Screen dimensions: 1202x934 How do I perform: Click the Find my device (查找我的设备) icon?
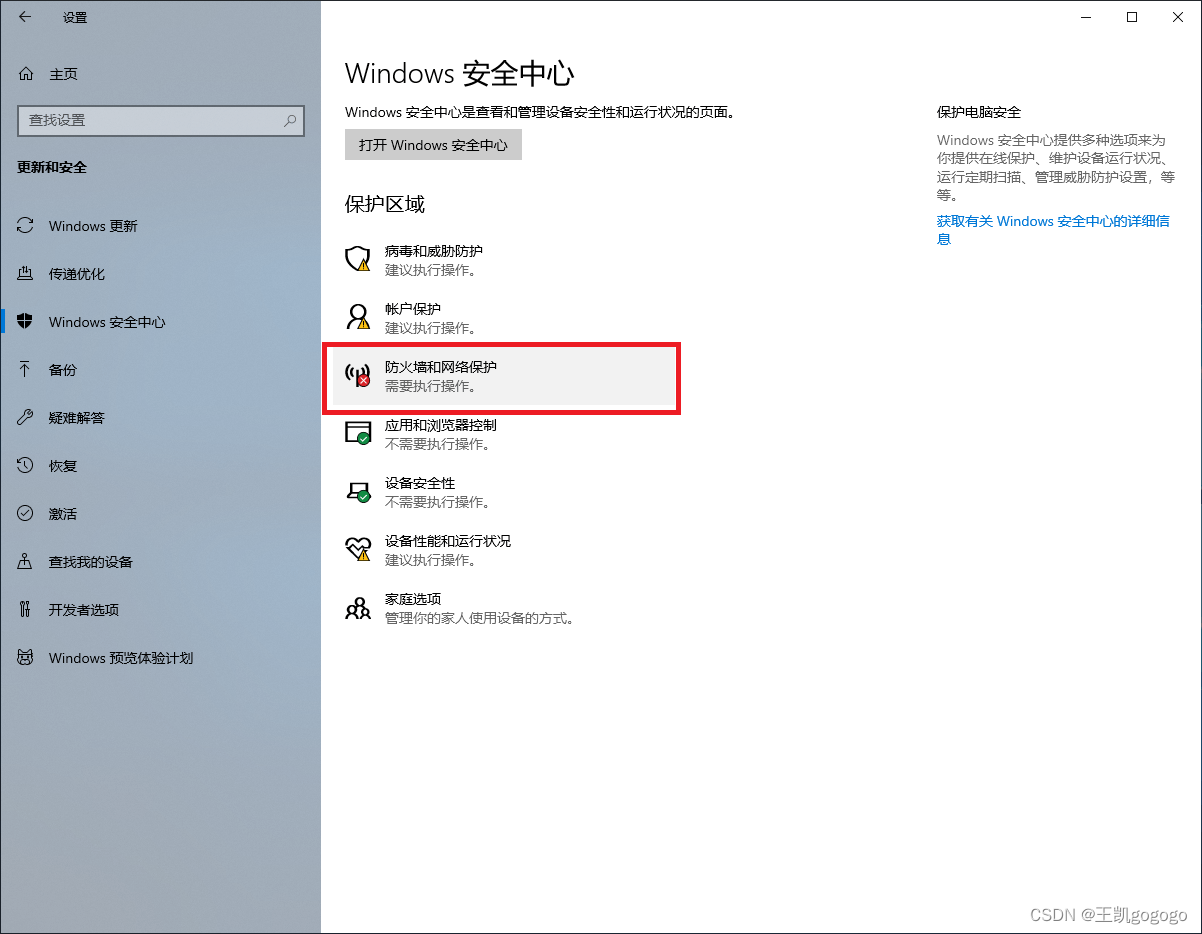tap(26, 562)
